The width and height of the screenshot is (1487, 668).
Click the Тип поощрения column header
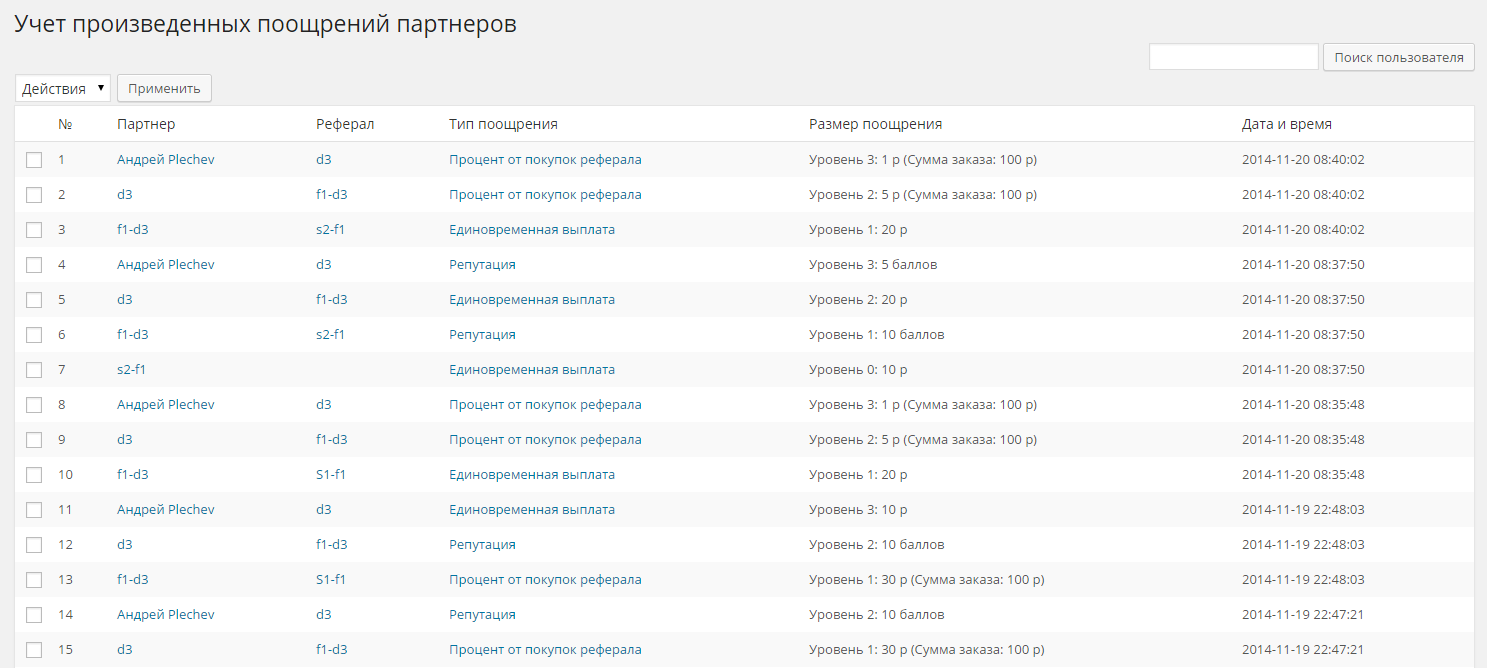coord(503,124)
